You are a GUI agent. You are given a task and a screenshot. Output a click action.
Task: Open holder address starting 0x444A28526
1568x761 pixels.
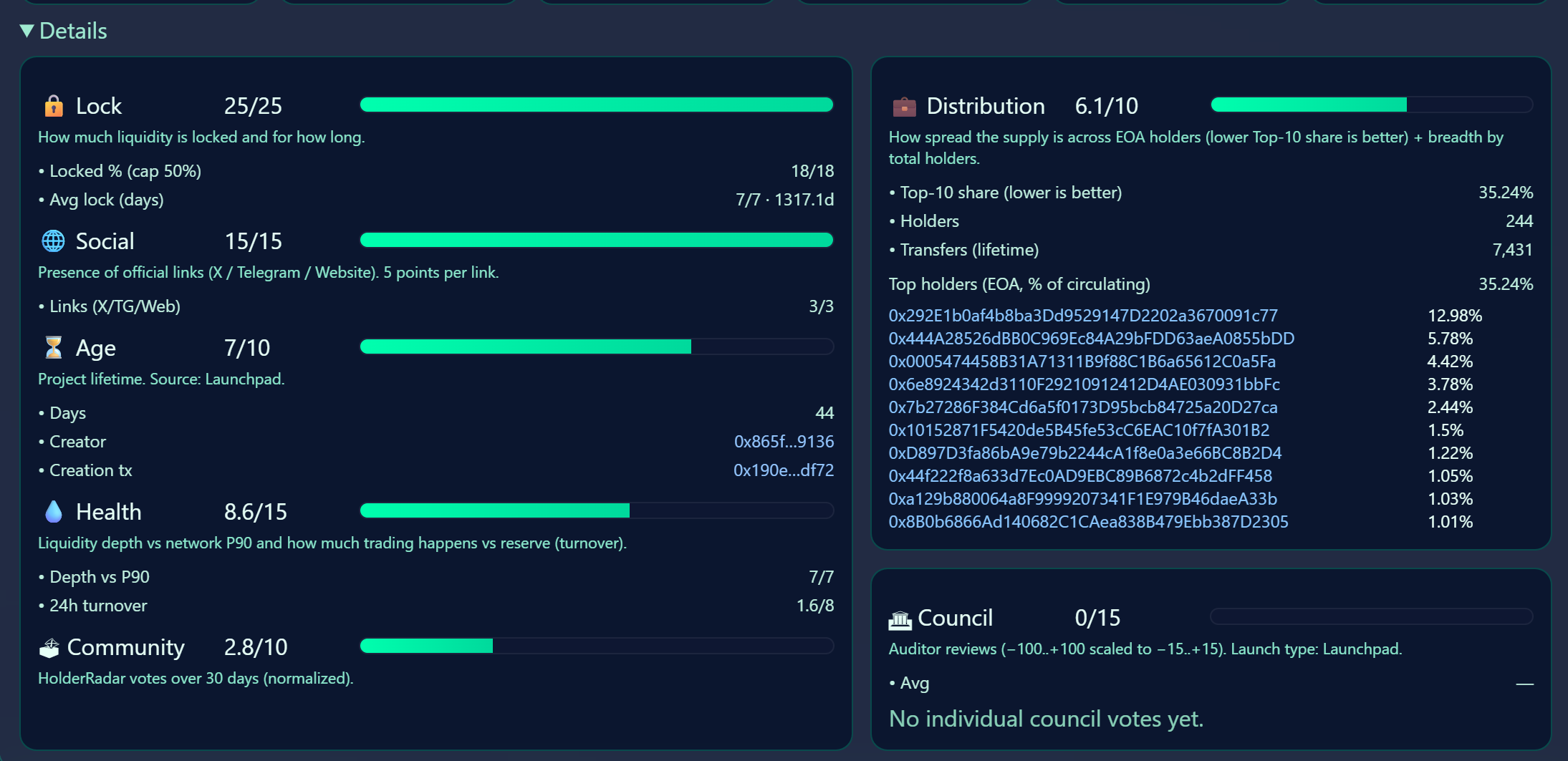[x=1091, y=339]
